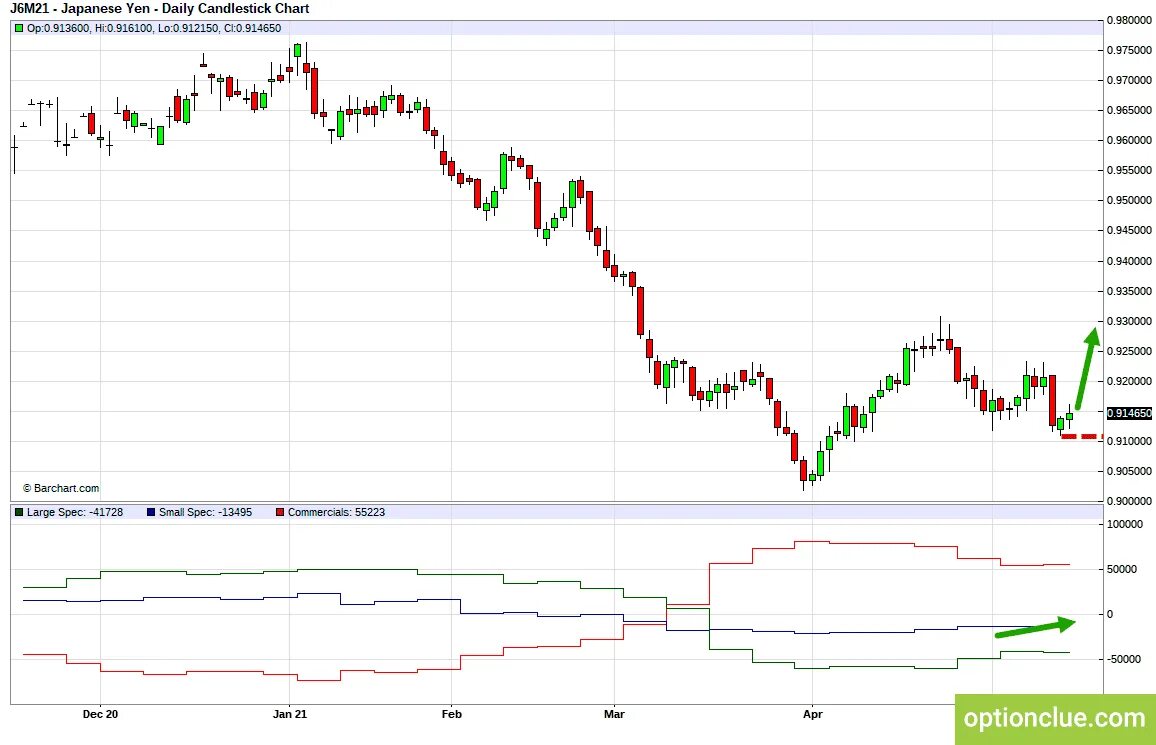Click the 0.980000 price axis label
The image size is (1156, 745).
coord(1129,20)
